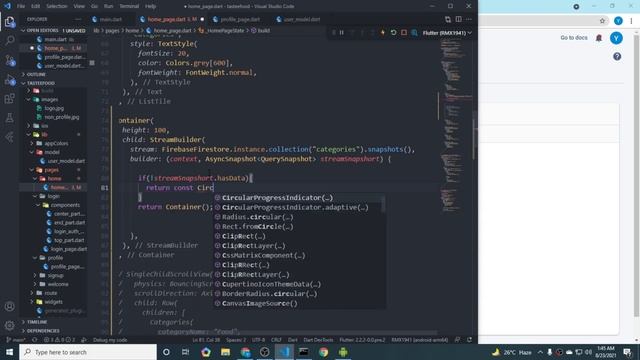This screenshot has width=640, height=360.
Task: Click the Open Changes icon in editor toolbar
Action: coord(448,19)
